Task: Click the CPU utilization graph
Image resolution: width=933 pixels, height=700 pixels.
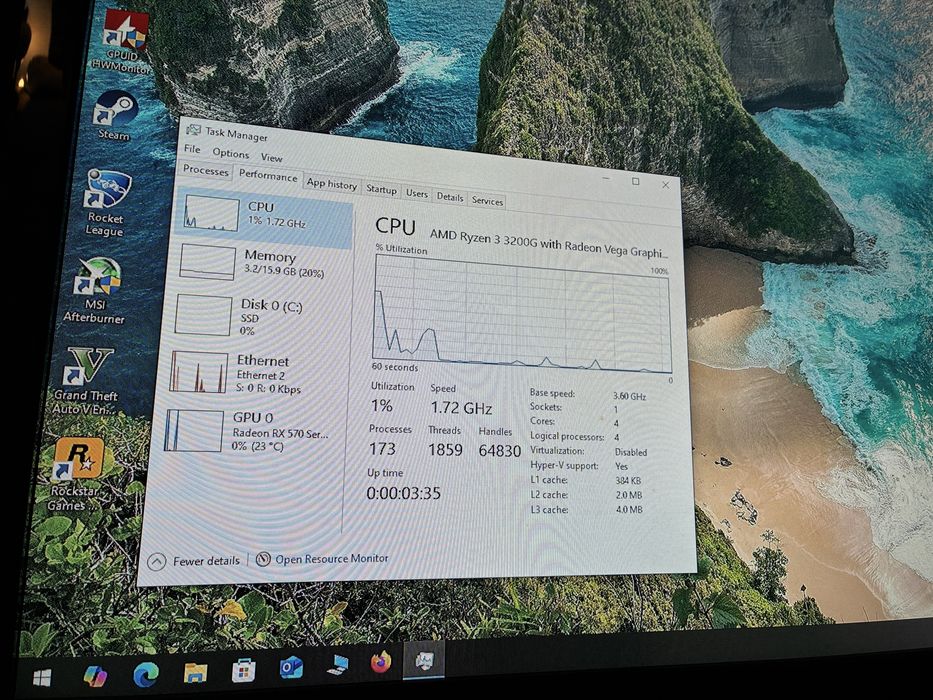Action: pos(522,315)
